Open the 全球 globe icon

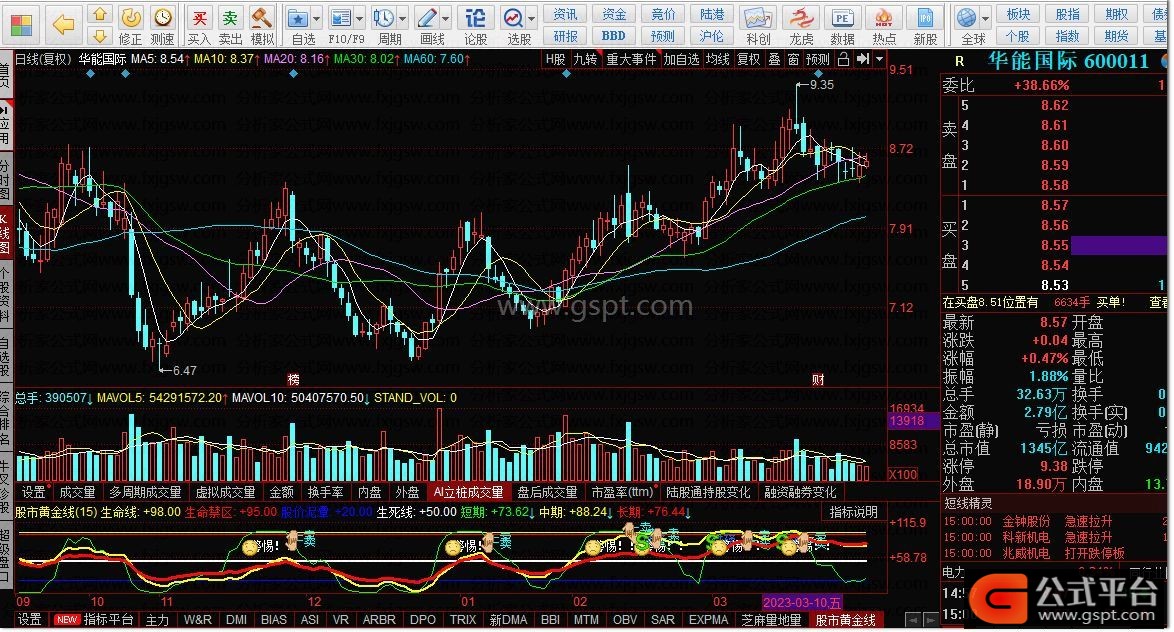coord(967,18)
